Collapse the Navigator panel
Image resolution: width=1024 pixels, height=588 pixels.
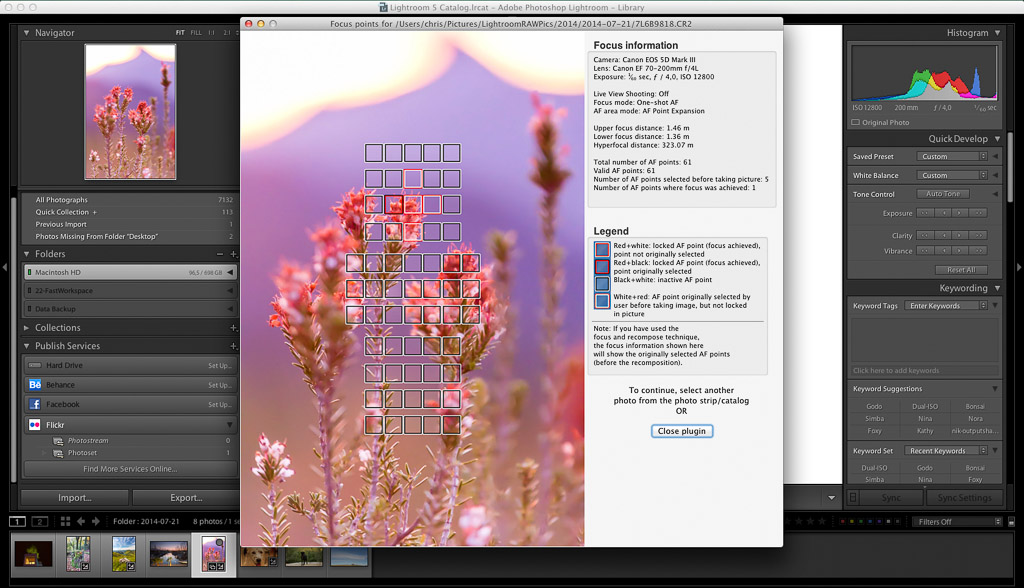click(26, 33)
